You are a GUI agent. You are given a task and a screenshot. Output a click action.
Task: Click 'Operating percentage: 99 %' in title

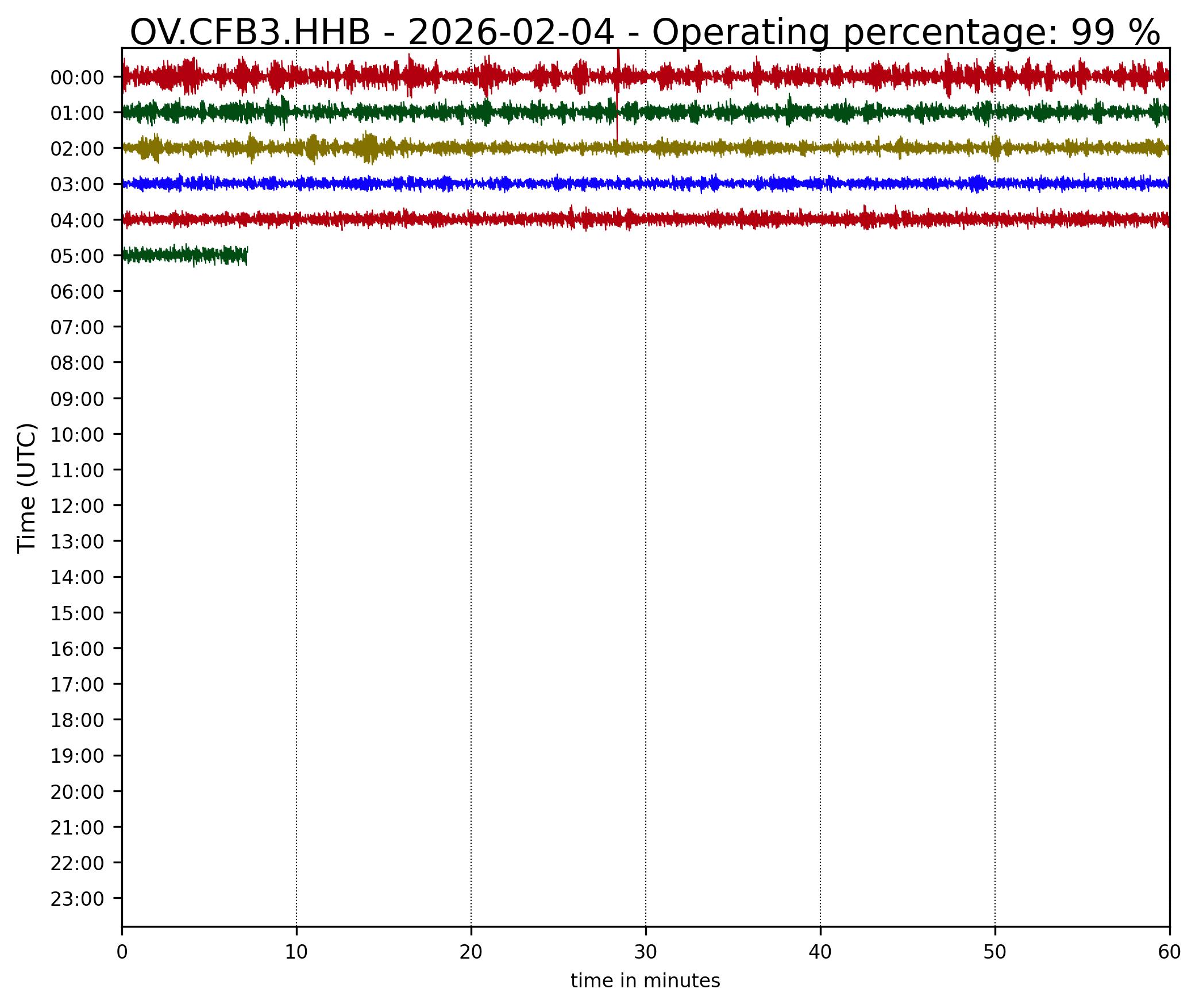click(905, 33)
